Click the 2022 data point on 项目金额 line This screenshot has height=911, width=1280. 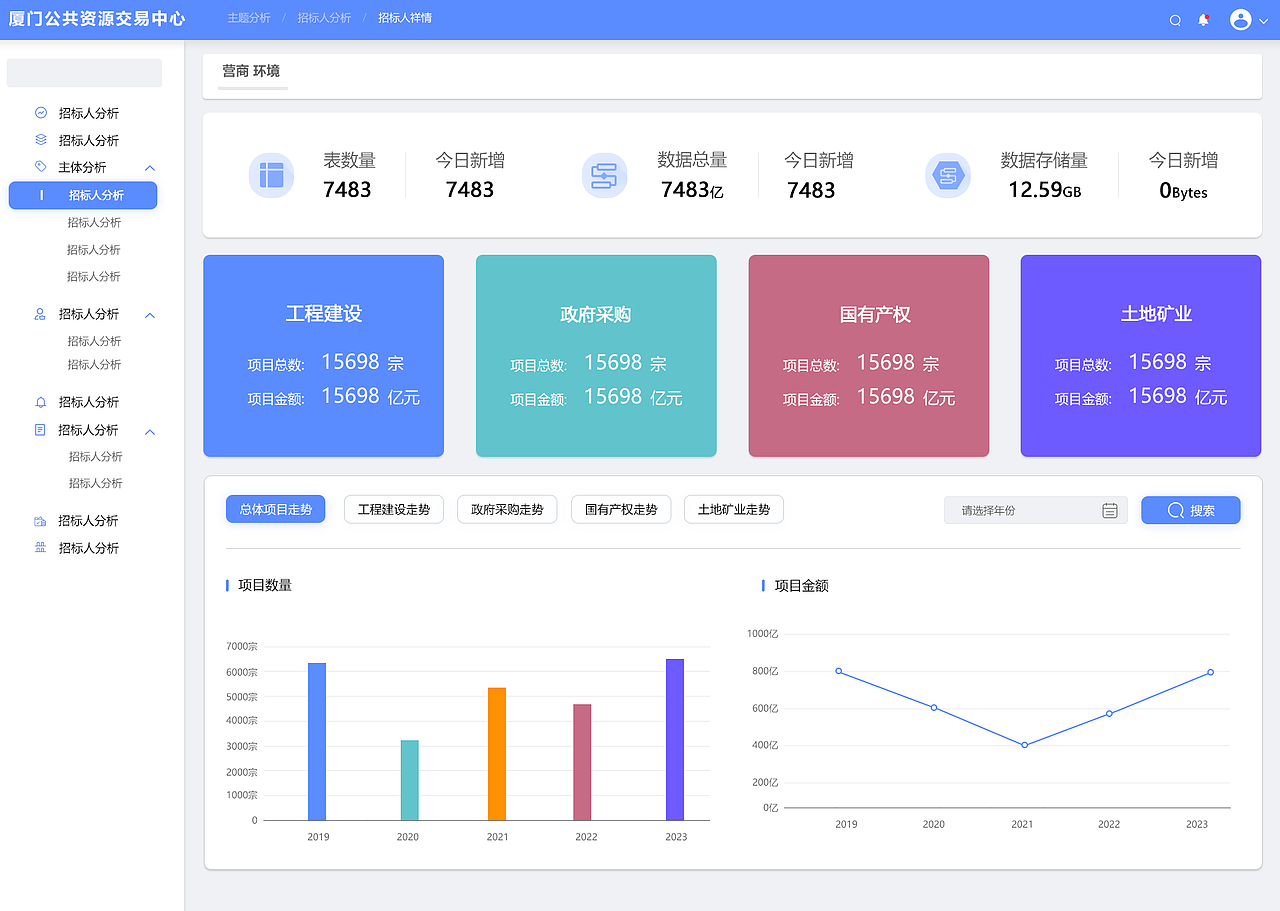(1109, 713)
